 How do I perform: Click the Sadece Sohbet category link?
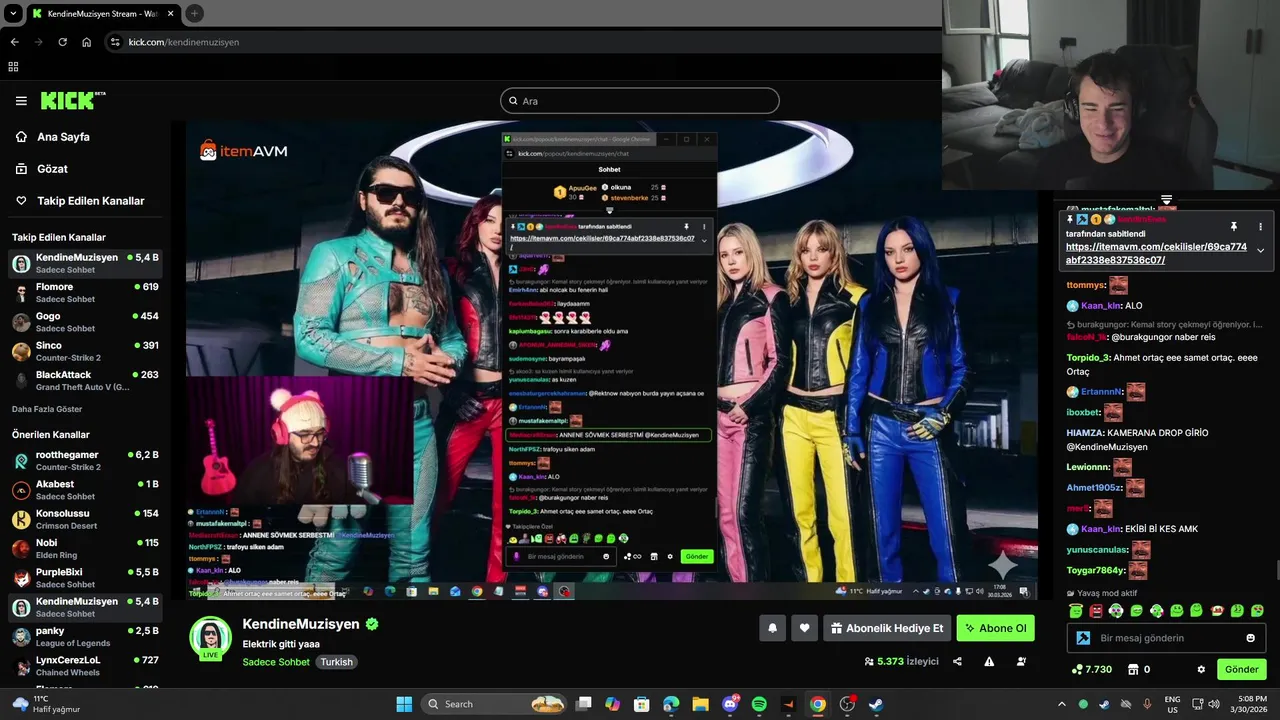[276, 662]
